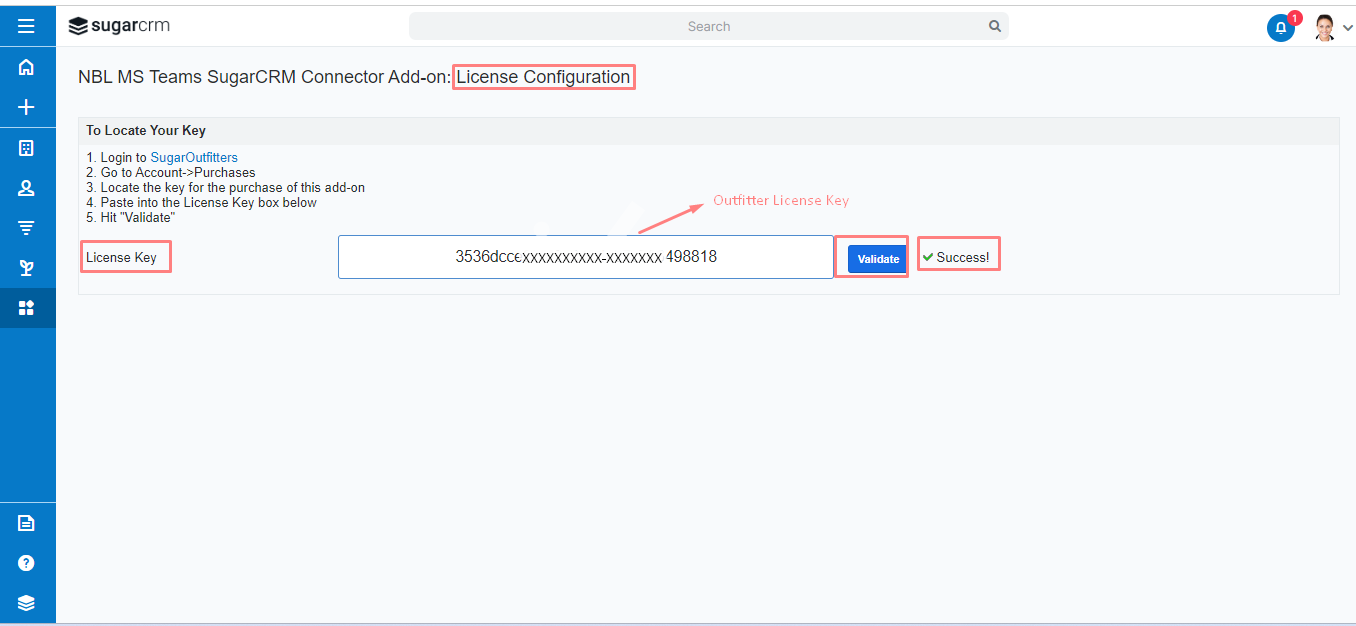
Task: Open the notifications bell with badge
Action: coord(1281,27)
